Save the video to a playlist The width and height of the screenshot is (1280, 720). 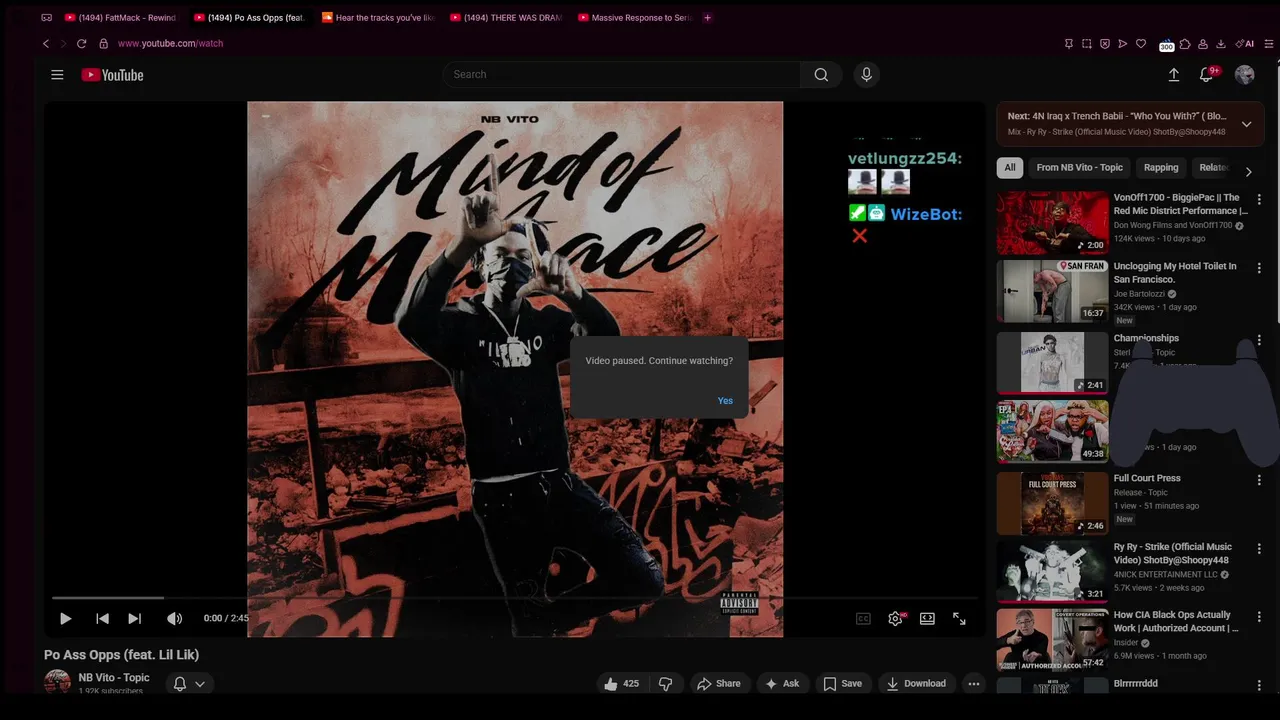[x=842, y=684]
